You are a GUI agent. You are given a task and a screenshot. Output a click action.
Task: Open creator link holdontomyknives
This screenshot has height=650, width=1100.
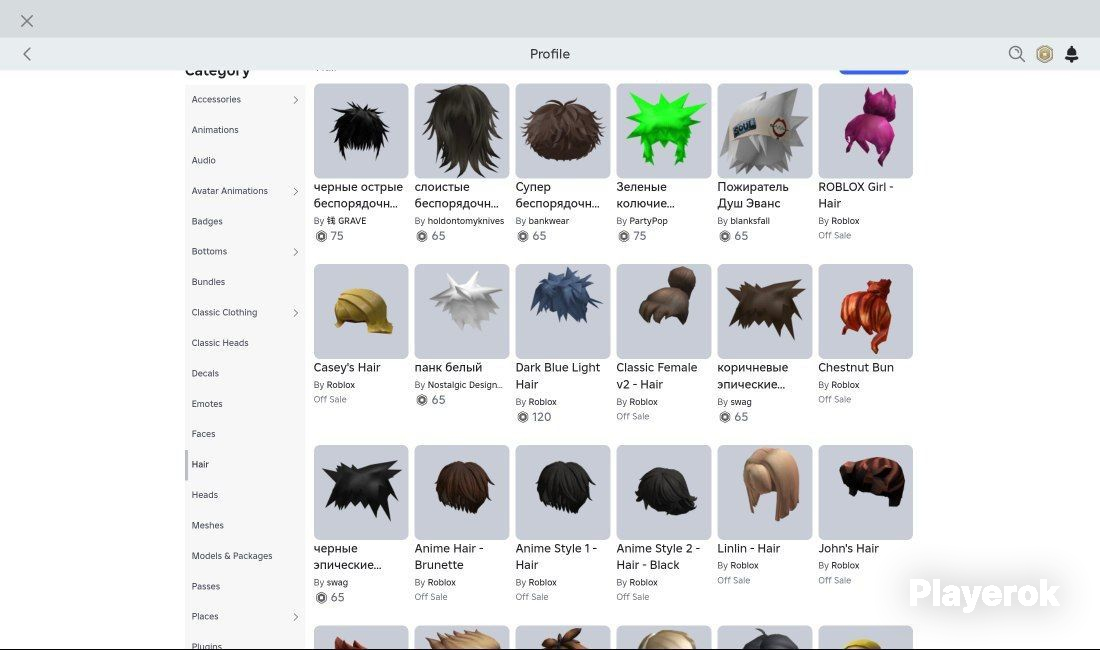466,221
